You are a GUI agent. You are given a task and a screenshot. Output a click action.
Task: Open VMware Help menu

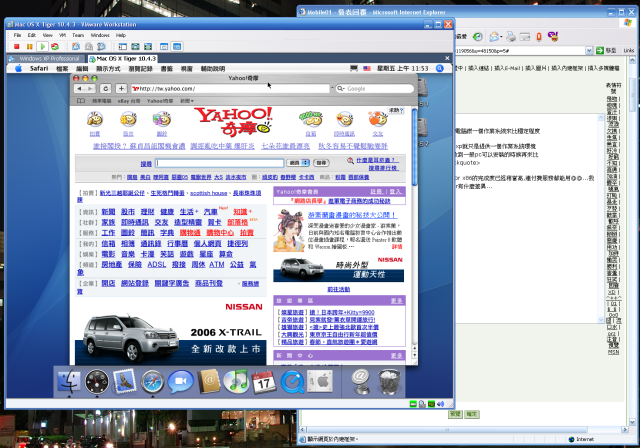pos(121,35)
